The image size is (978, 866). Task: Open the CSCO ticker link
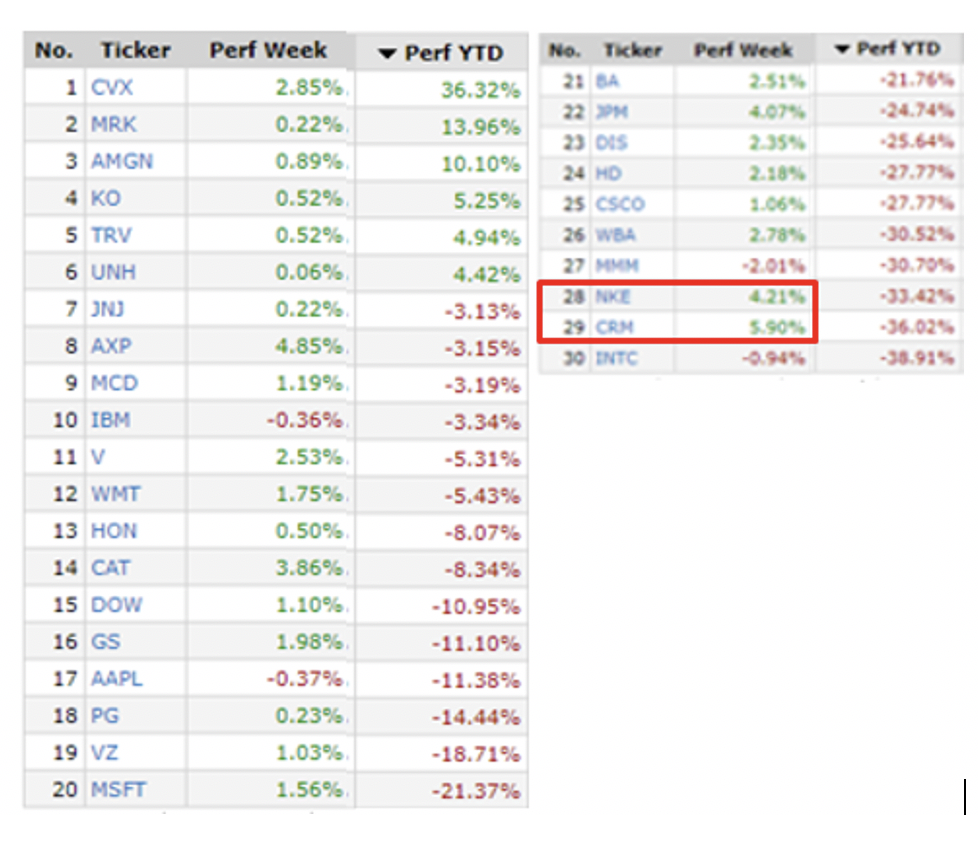[x=620, y=204]
